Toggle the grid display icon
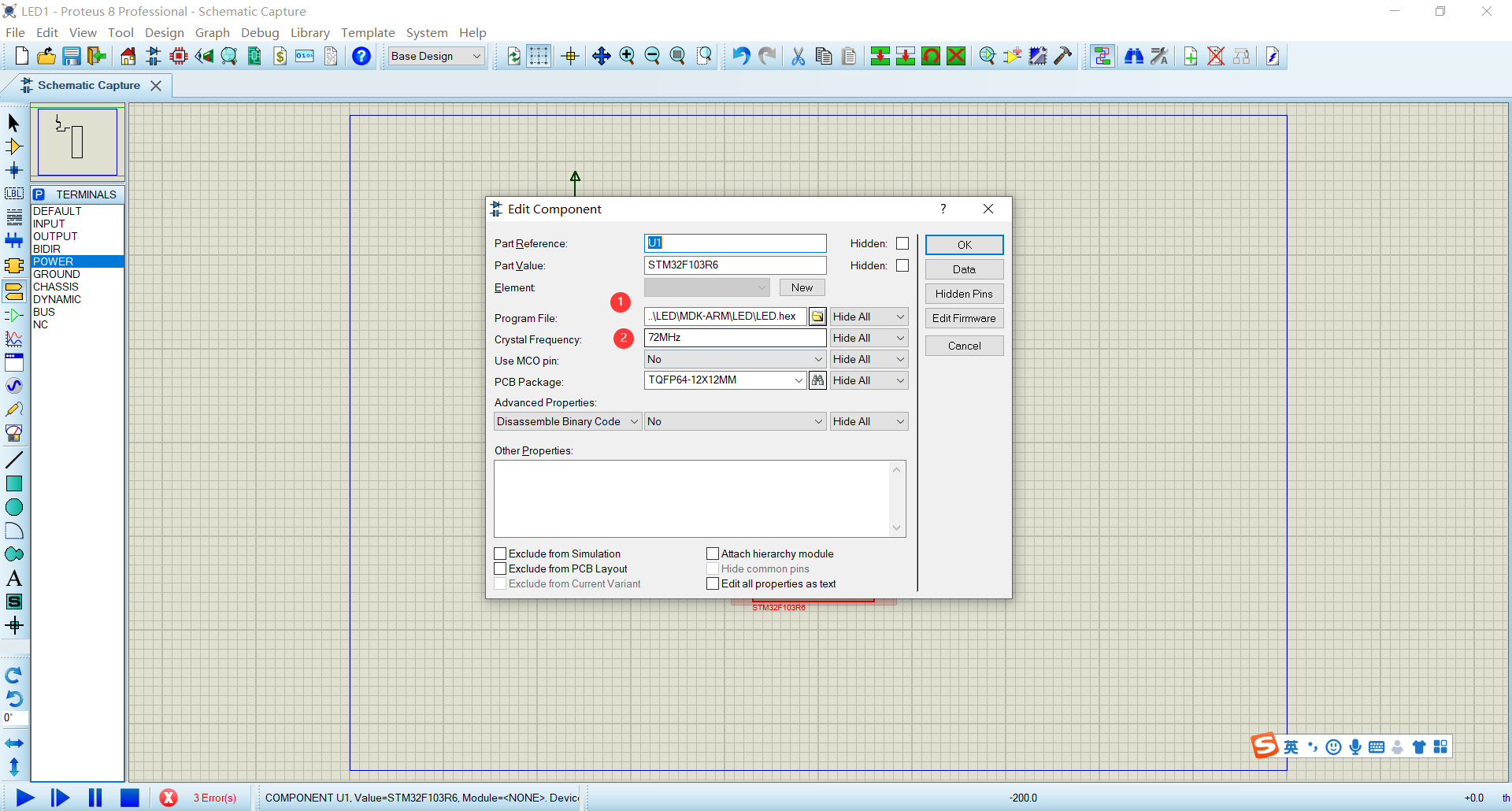 point(539,56)
